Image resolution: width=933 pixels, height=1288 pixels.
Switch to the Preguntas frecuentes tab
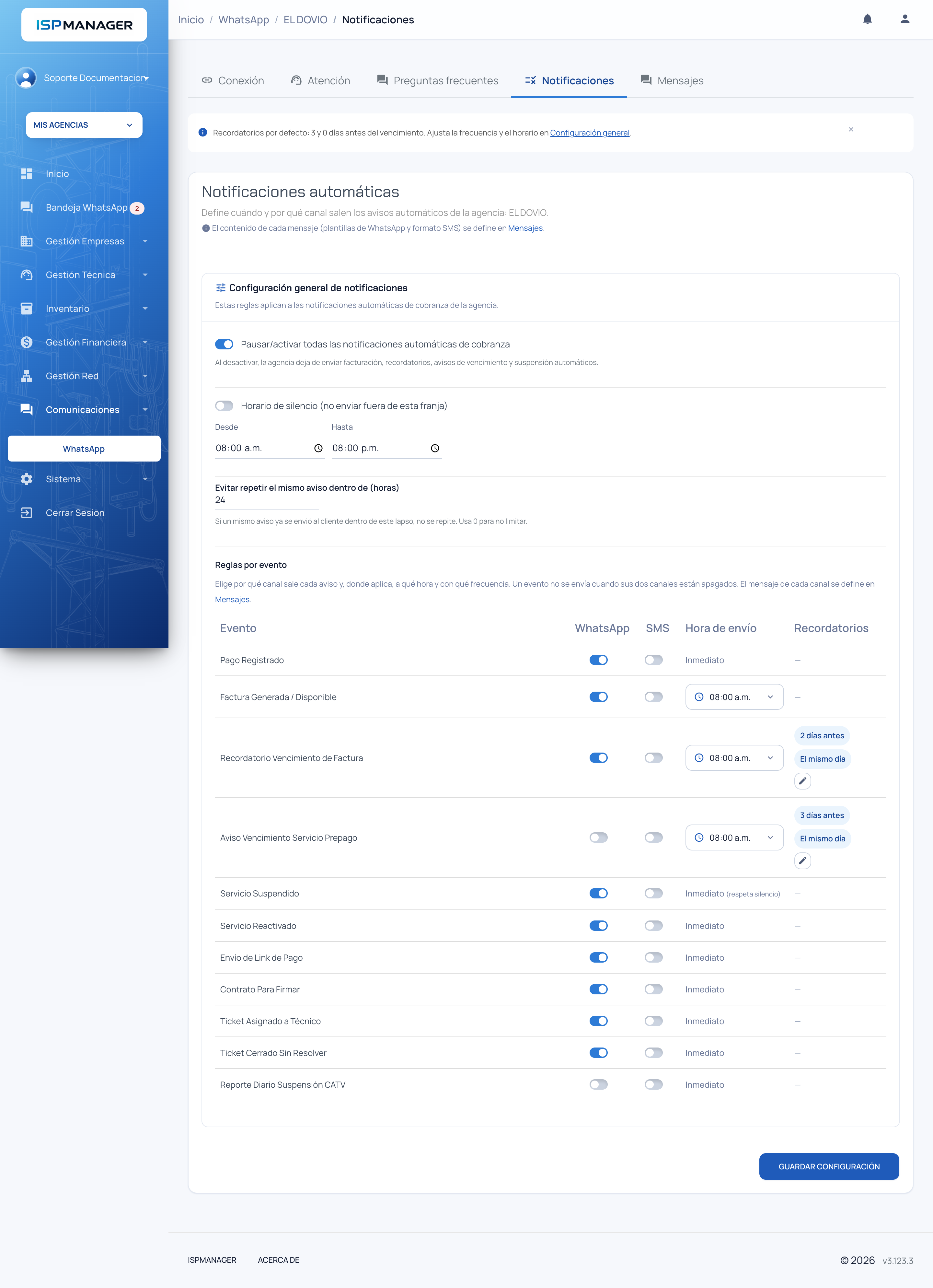pos(438,81)
